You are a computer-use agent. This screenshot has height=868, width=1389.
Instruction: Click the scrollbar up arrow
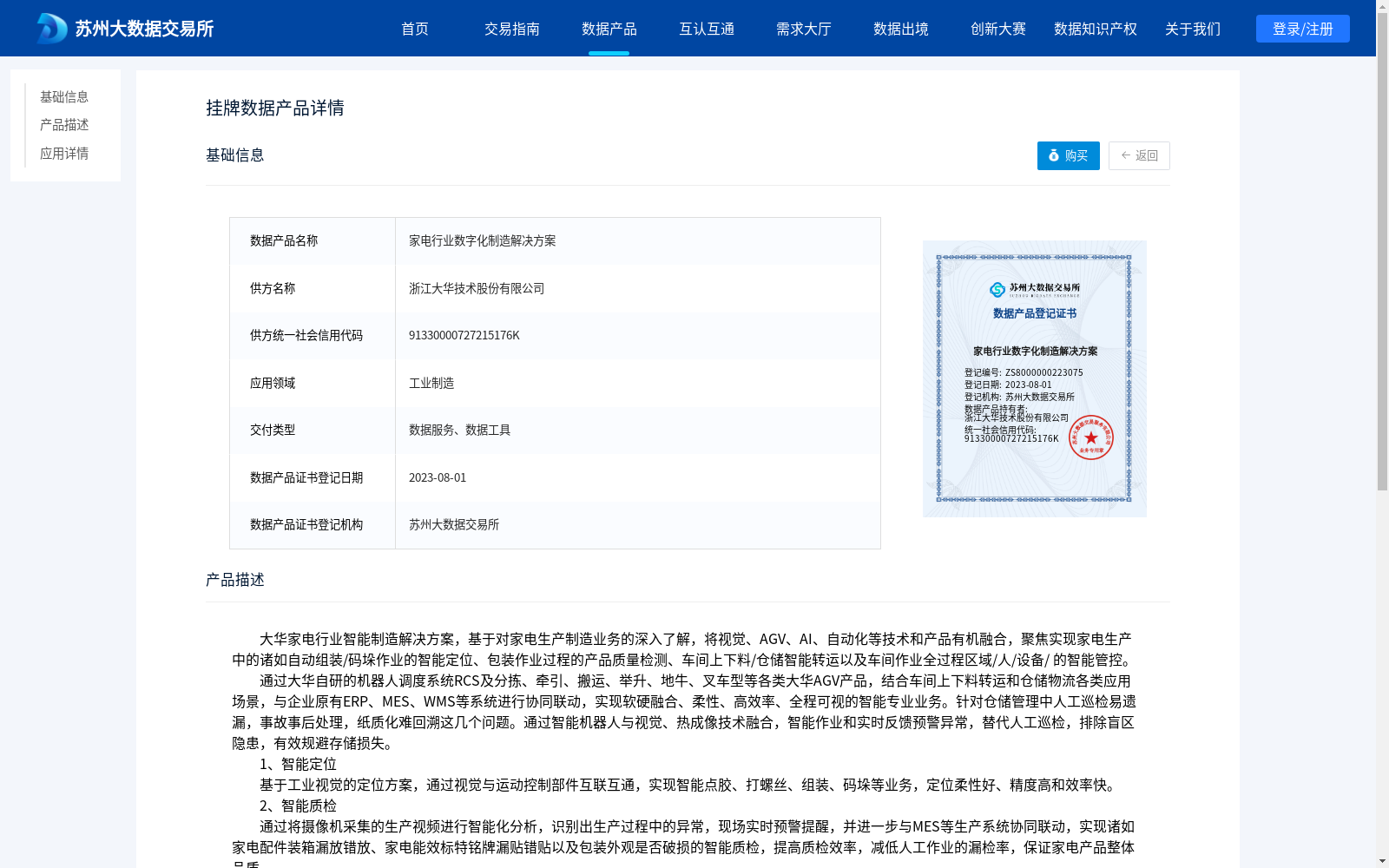pyautogui.click(x=1382, y=6)
